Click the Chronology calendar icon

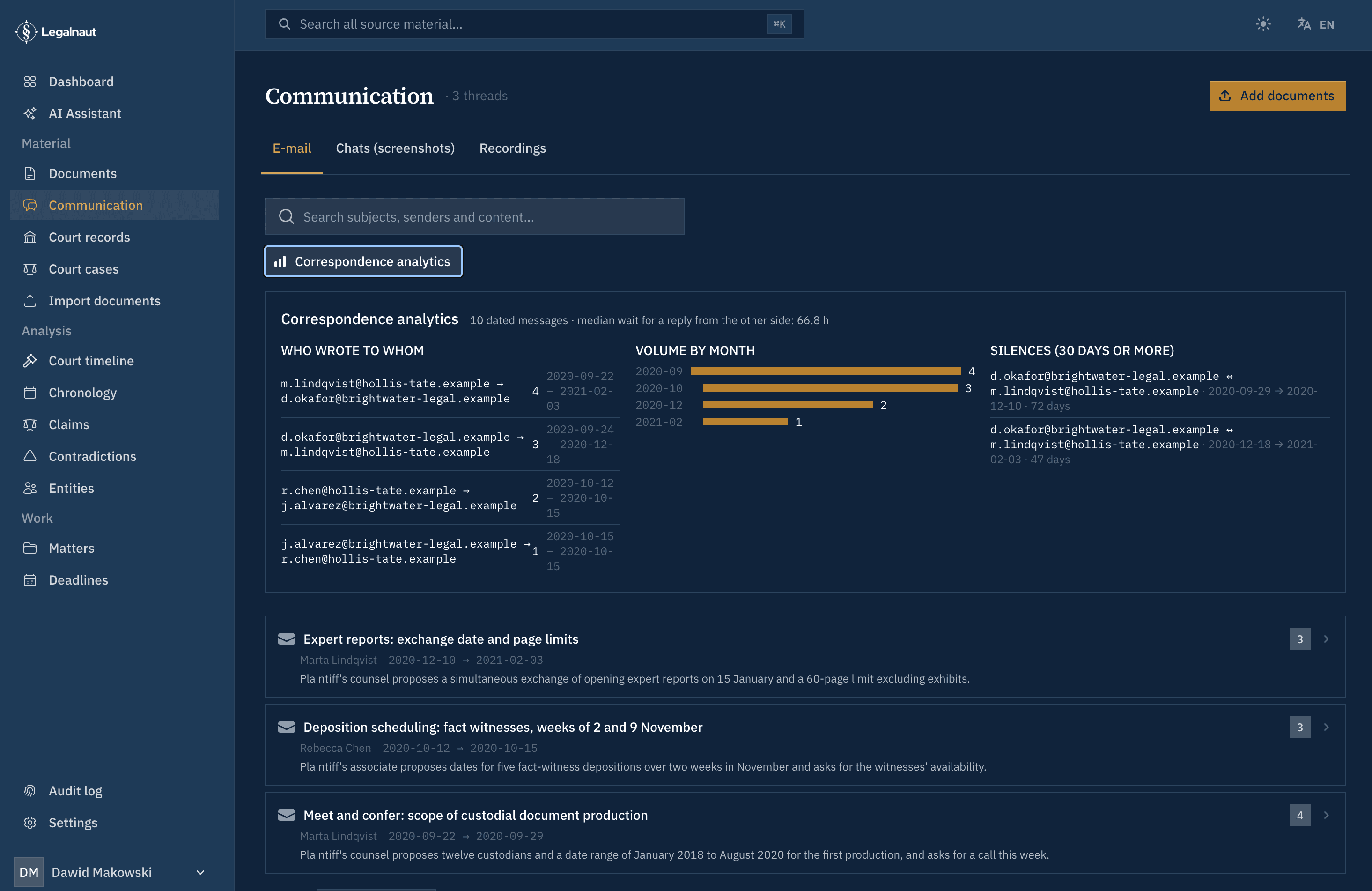(30, 392)
